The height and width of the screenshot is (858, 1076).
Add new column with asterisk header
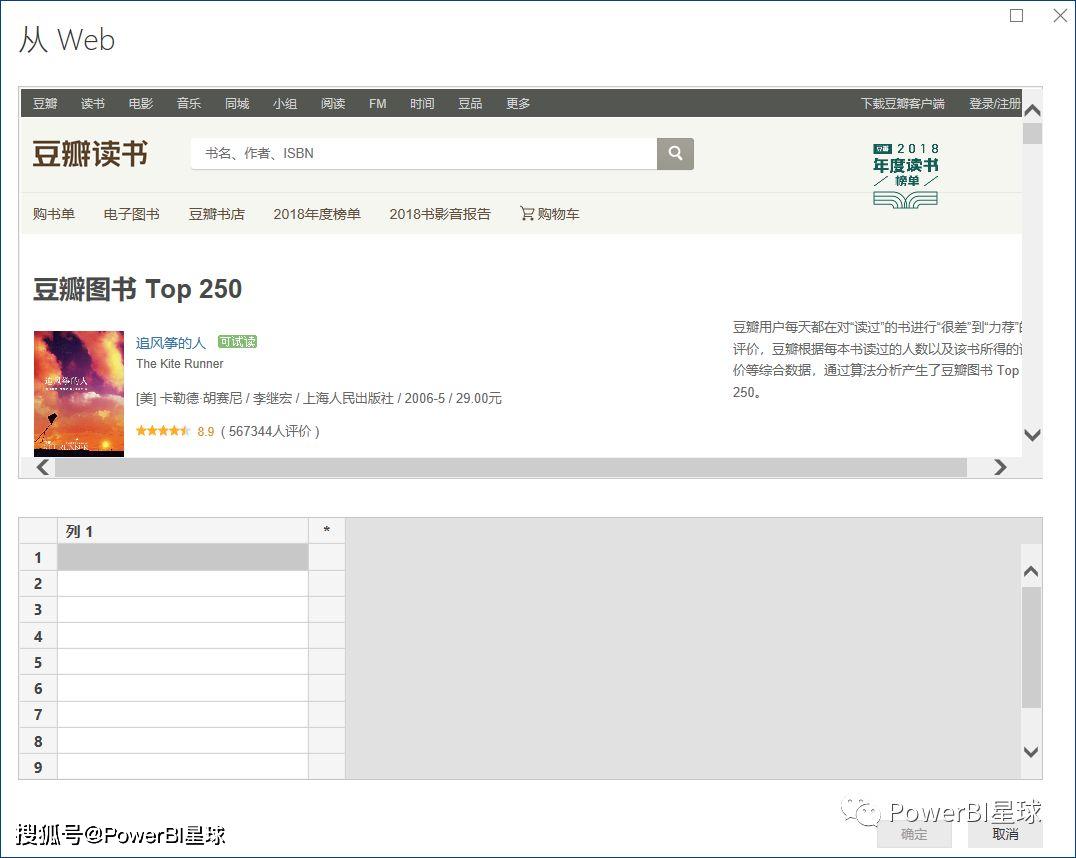click(327, 531)
